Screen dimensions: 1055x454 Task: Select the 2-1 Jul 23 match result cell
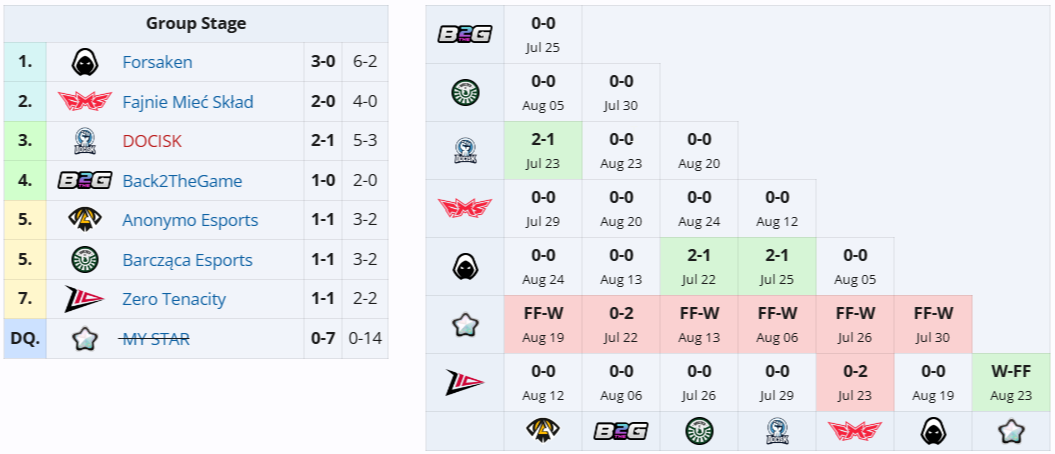(543, 150)
